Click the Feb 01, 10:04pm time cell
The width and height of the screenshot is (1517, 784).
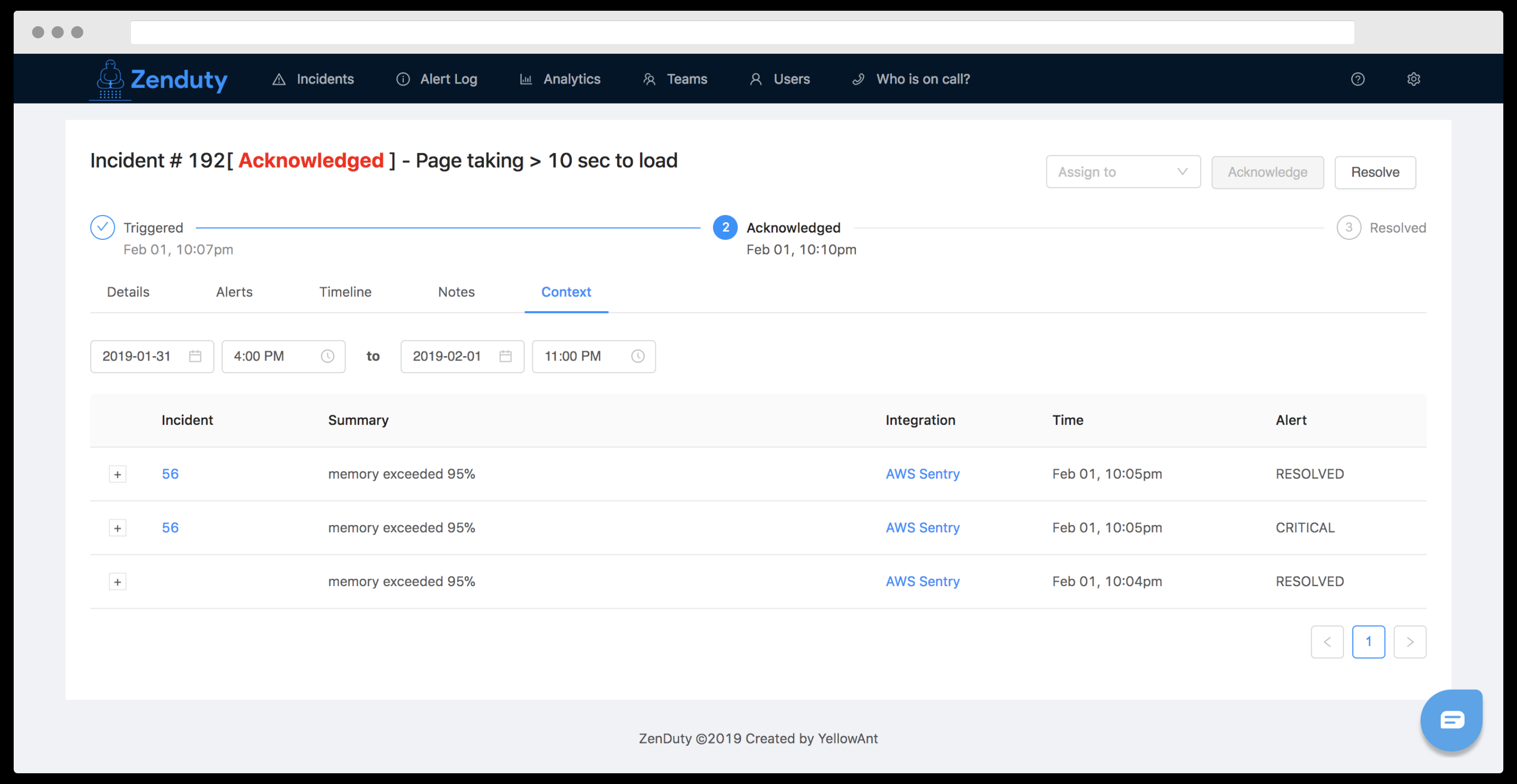(1106, 581)
